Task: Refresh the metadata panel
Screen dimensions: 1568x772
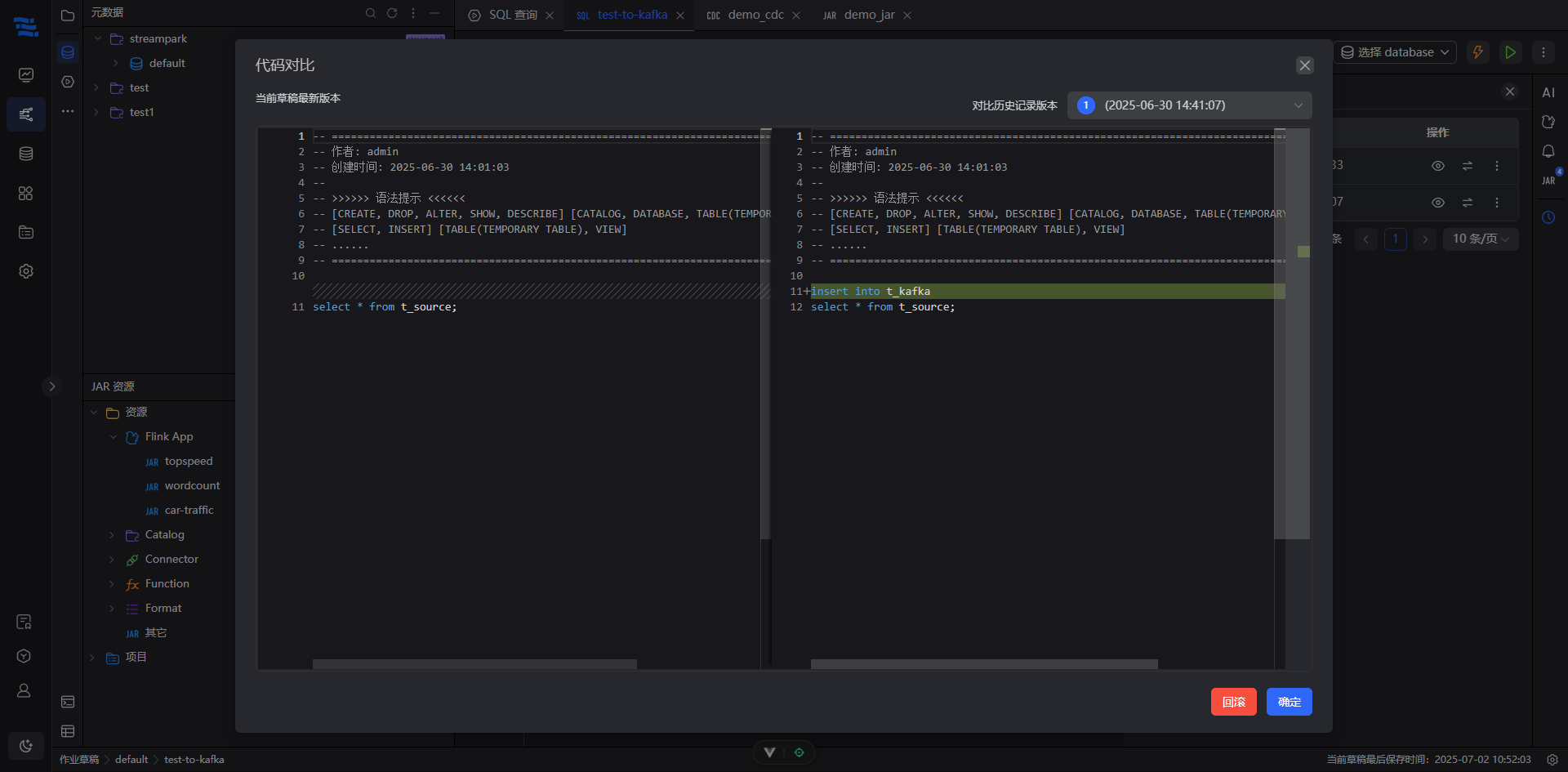Action: (x=392, y=13)
